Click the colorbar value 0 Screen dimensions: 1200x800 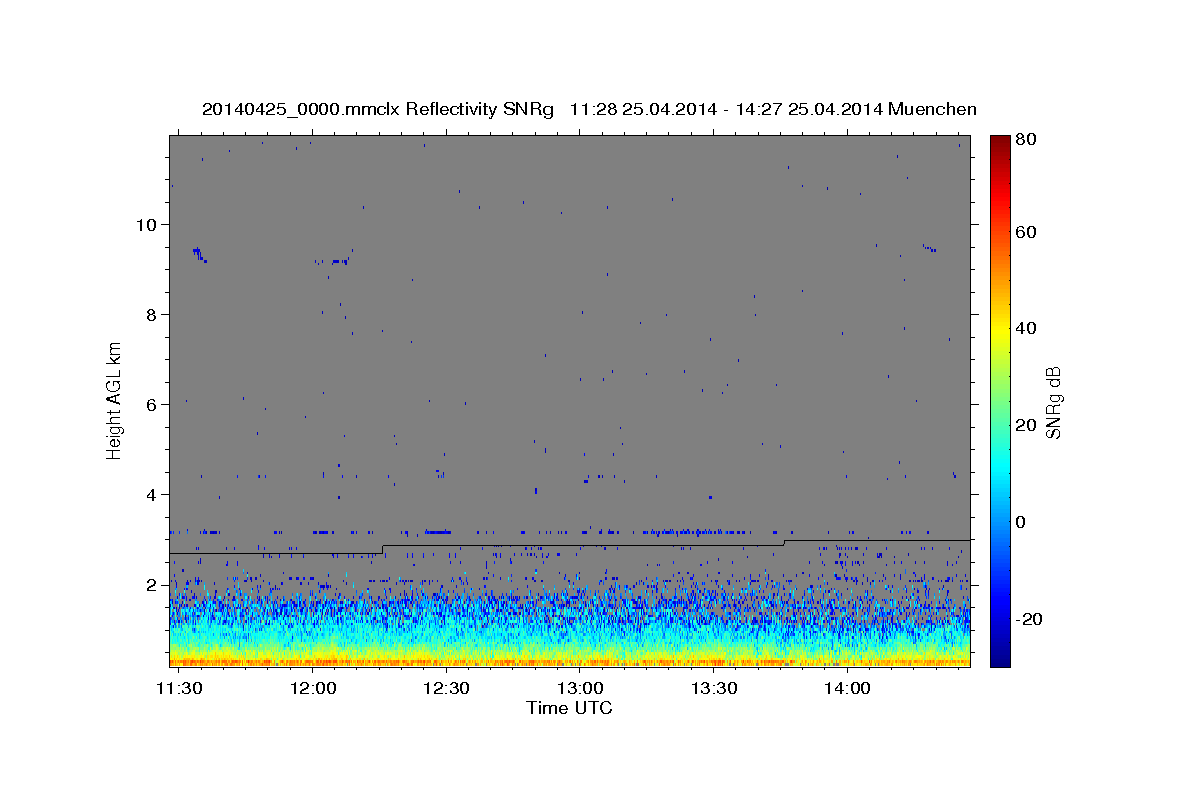point(1022,522)
